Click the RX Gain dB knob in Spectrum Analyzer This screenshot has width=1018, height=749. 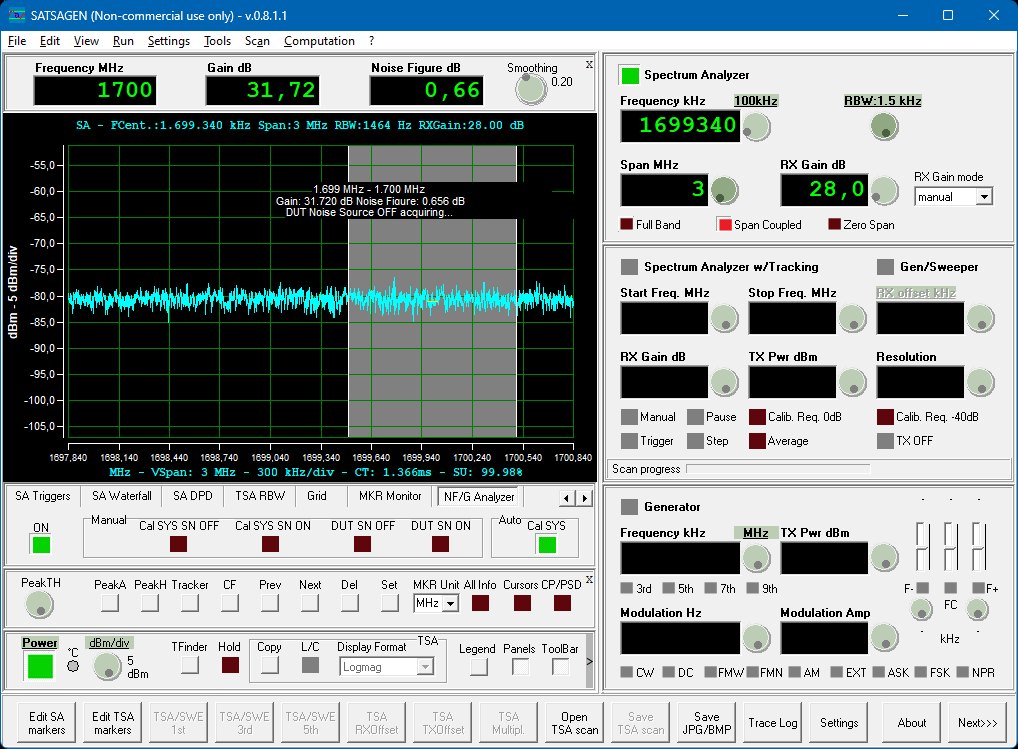pos(884,190)
